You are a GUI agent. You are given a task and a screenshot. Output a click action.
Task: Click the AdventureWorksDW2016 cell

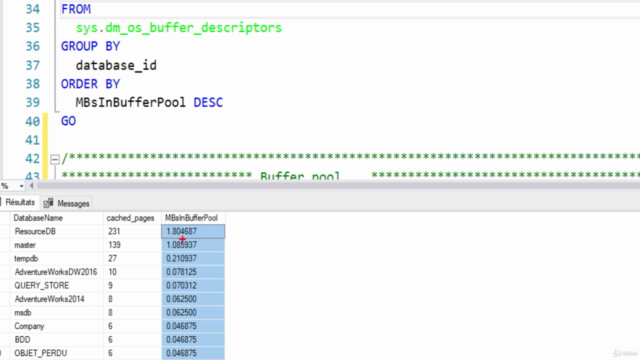tap(56, 272)
